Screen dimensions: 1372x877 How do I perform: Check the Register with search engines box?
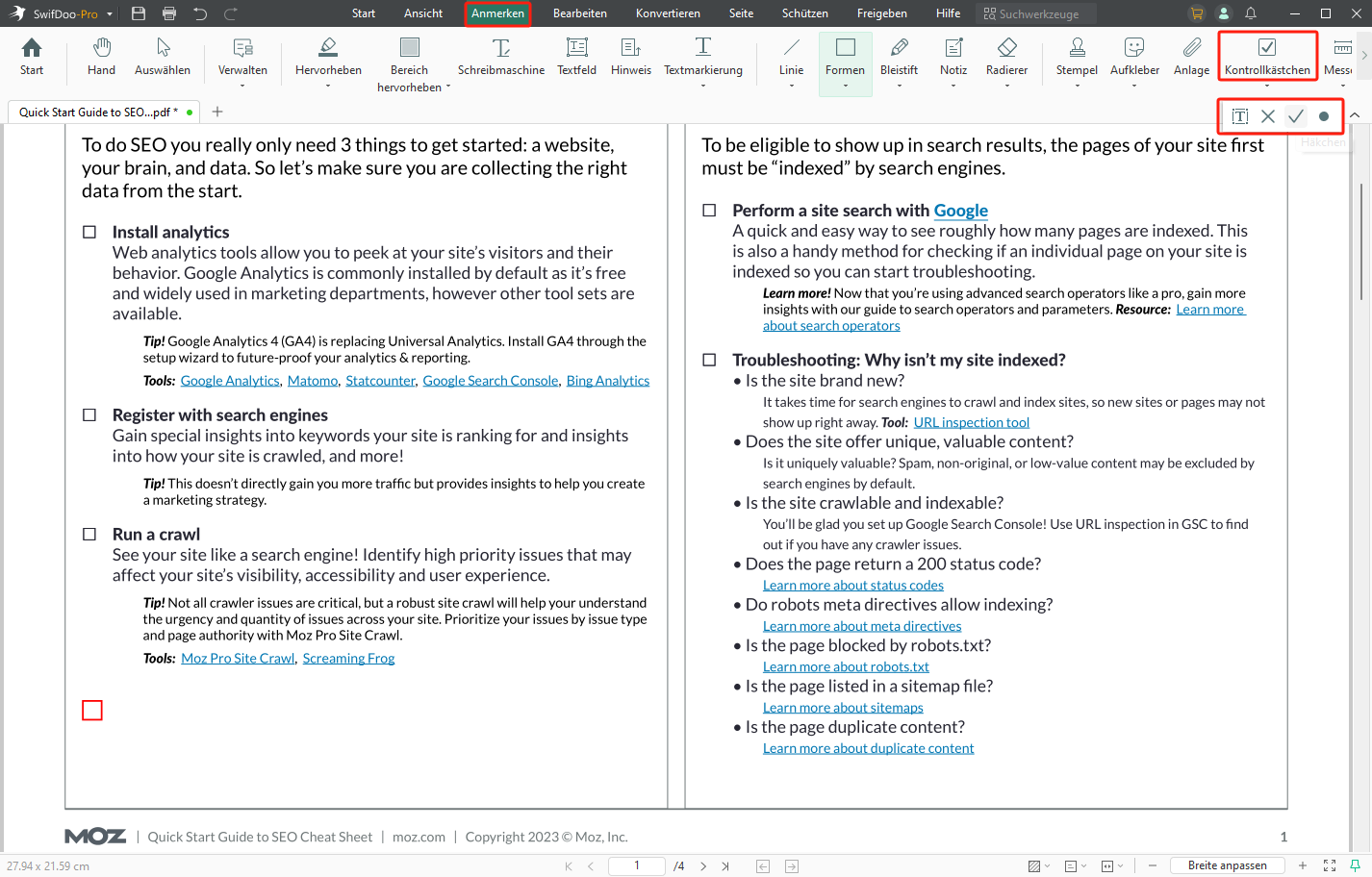(x=89, y=414)
